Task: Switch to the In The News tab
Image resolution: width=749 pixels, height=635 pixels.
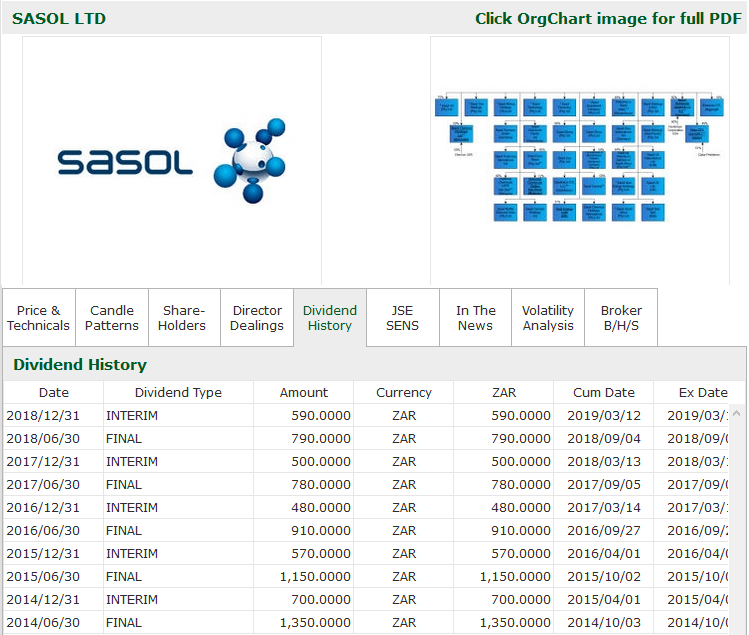Action: pyautogui.click(x=475, y=317)
